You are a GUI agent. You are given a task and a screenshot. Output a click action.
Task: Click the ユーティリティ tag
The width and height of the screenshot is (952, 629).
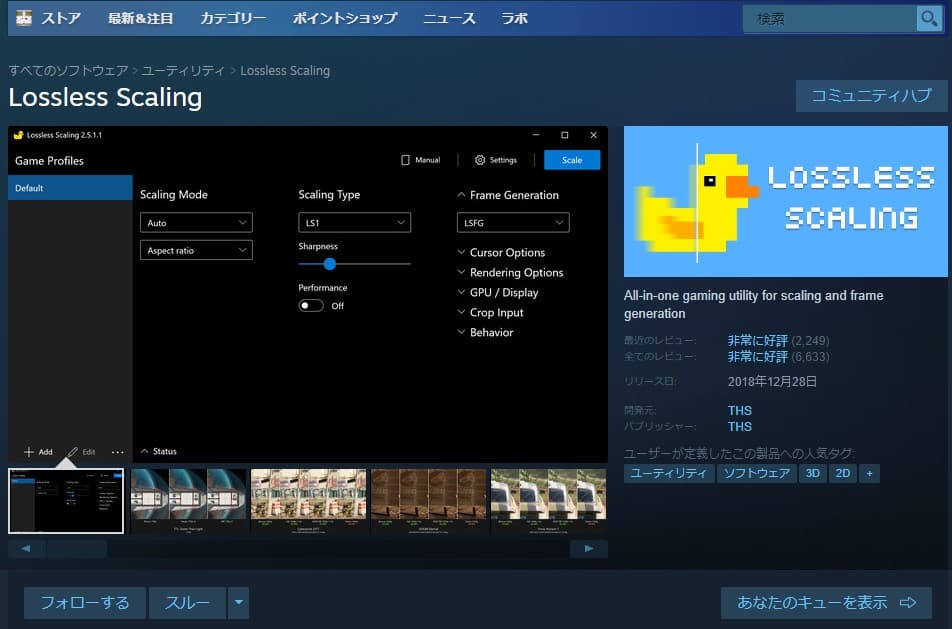(669, 474)
